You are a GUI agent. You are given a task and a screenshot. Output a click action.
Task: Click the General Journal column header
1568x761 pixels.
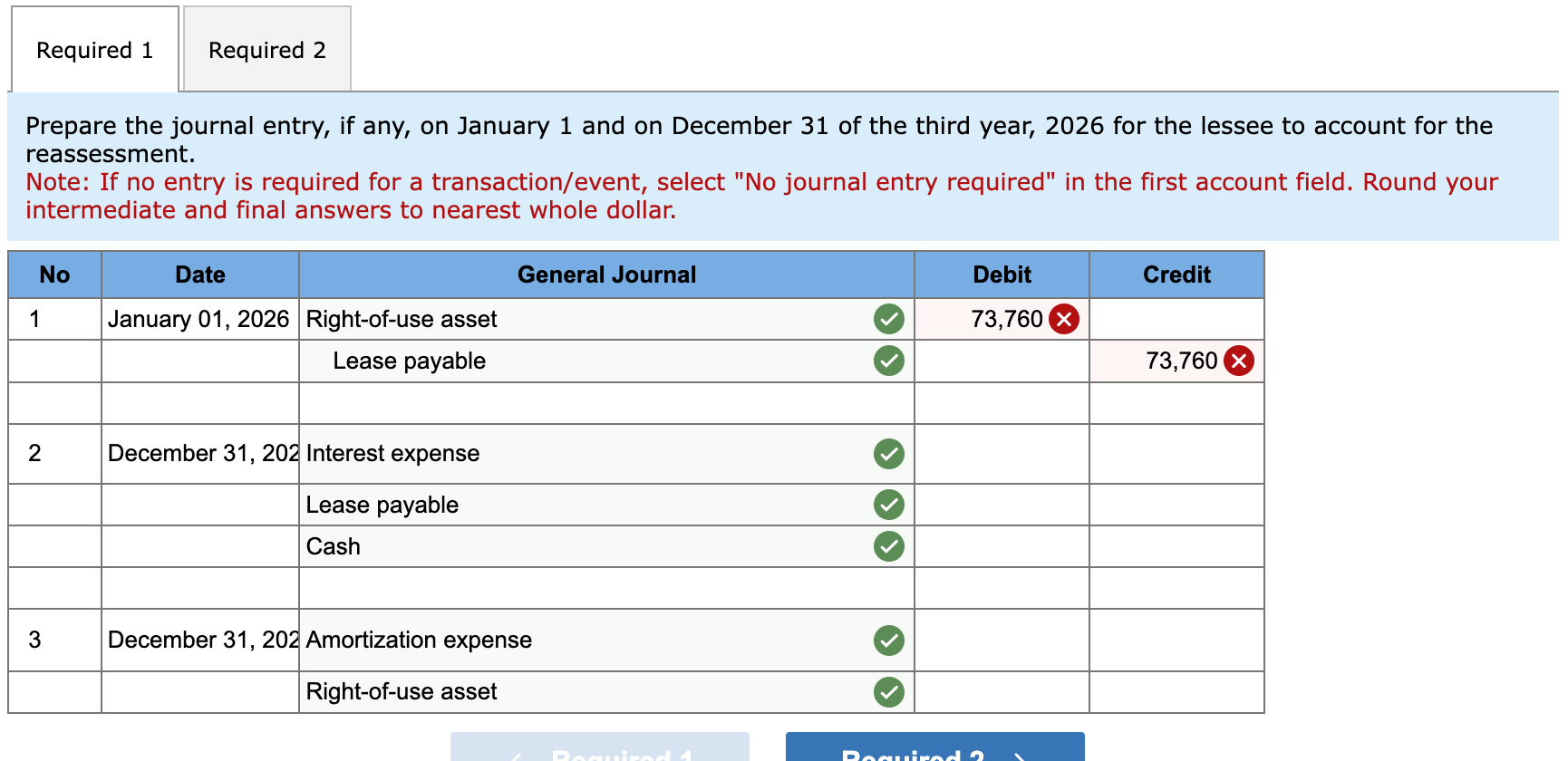click(606, 275)
